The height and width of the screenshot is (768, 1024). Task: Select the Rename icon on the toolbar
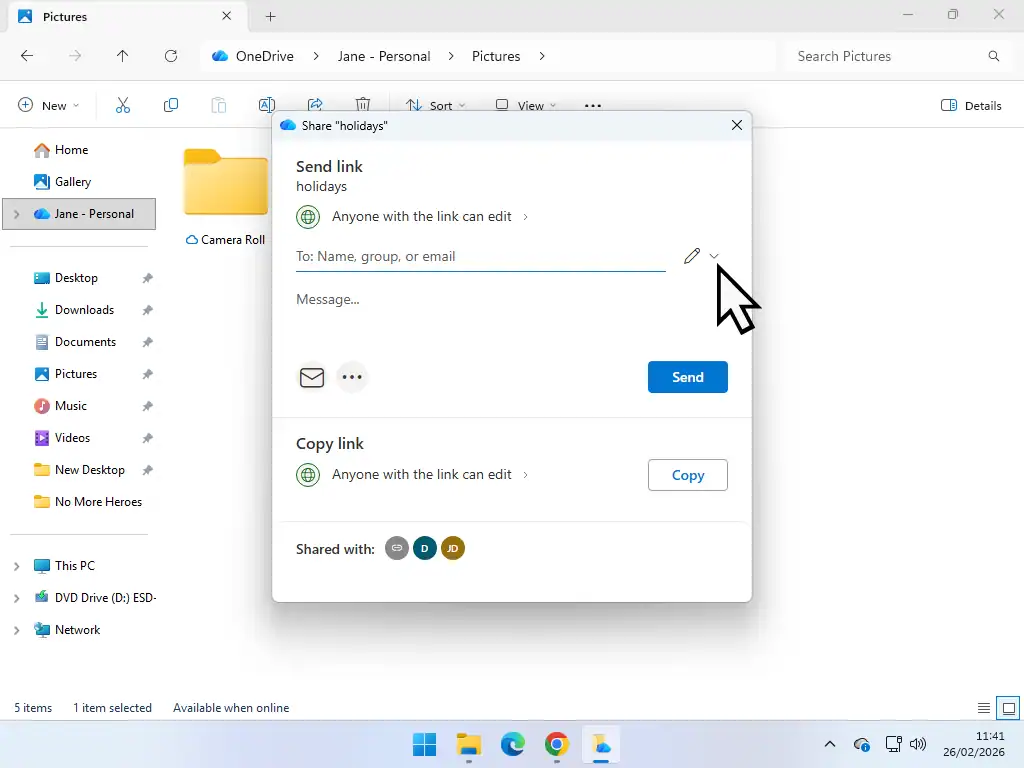coord(265,104)
